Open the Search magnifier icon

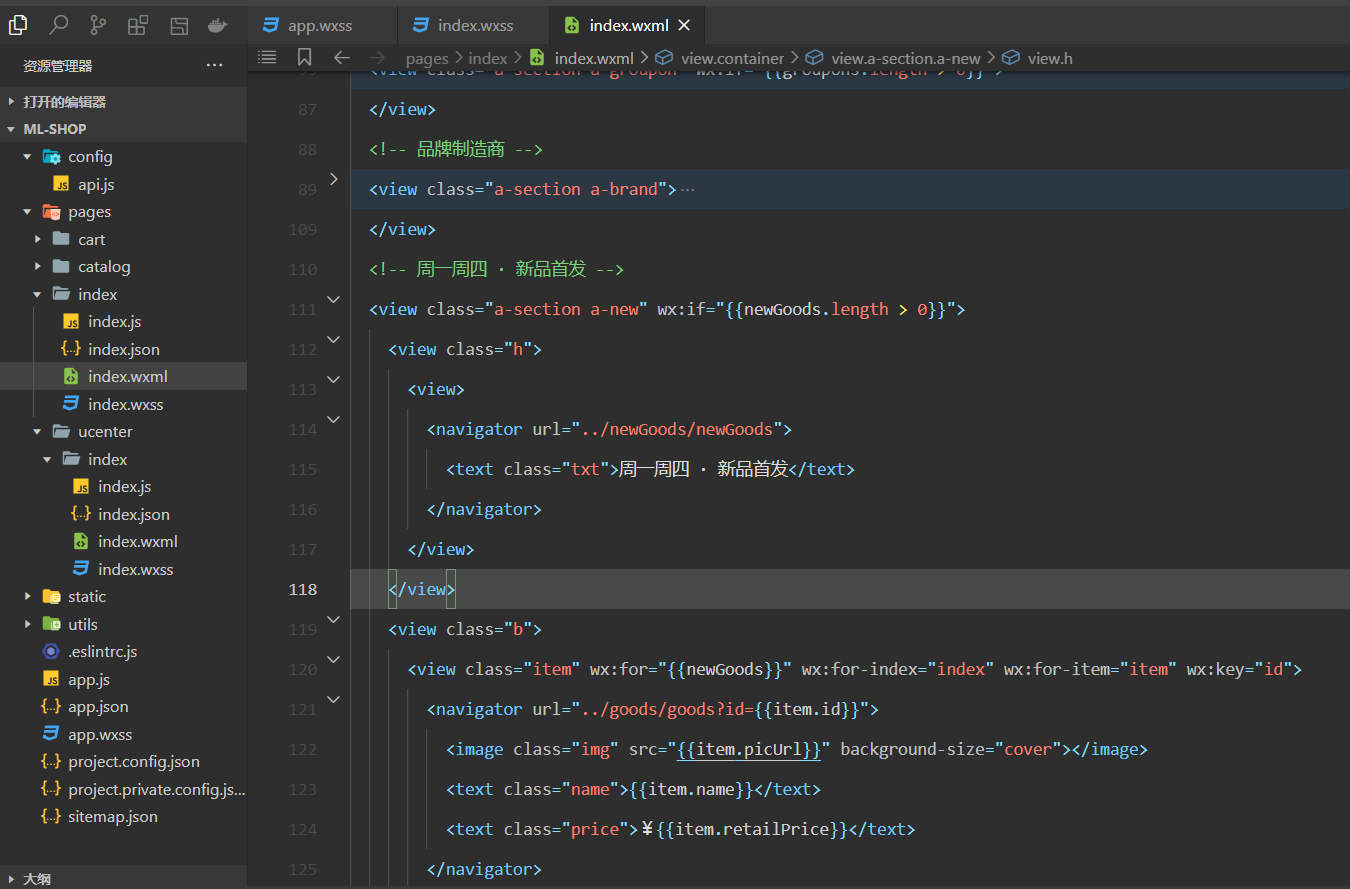pyautogui.click(x=59, y=25)
